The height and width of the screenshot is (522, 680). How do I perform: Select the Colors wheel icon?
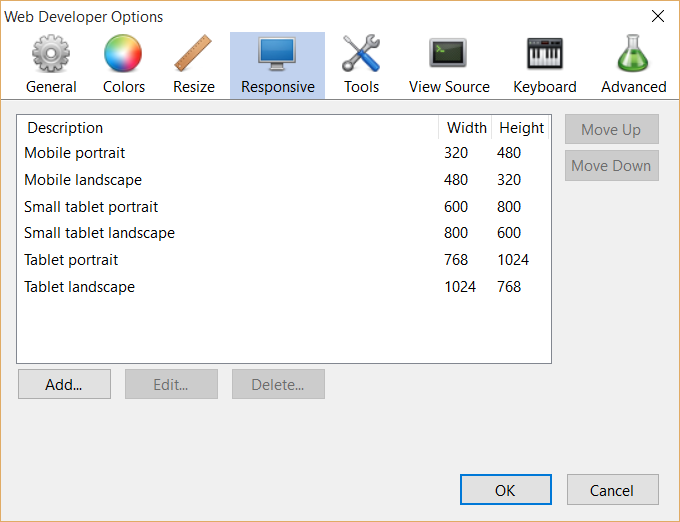click(x=123, y=53)
